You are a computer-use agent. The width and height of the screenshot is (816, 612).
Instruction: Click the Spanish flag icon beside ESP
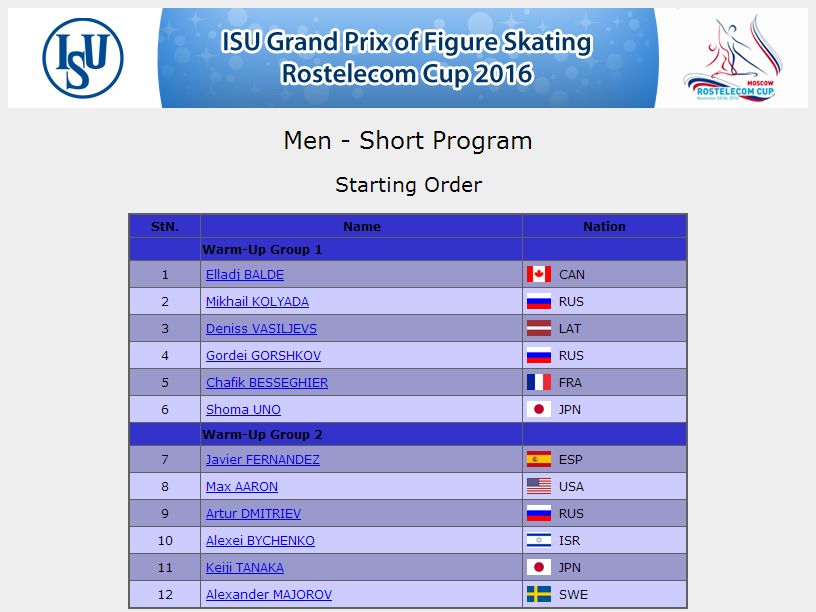539,460
